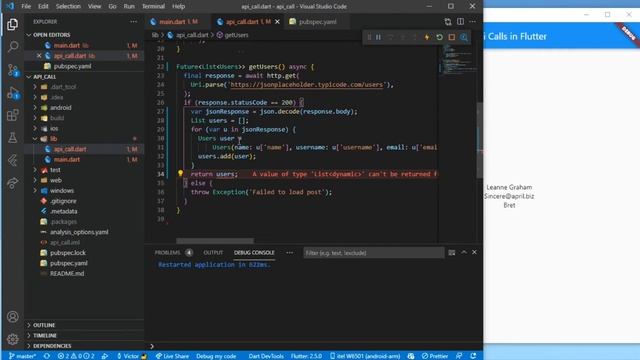Screen dimensions: 640x360
Task: Open the Extensions view
Action: (x=13, y=115)
